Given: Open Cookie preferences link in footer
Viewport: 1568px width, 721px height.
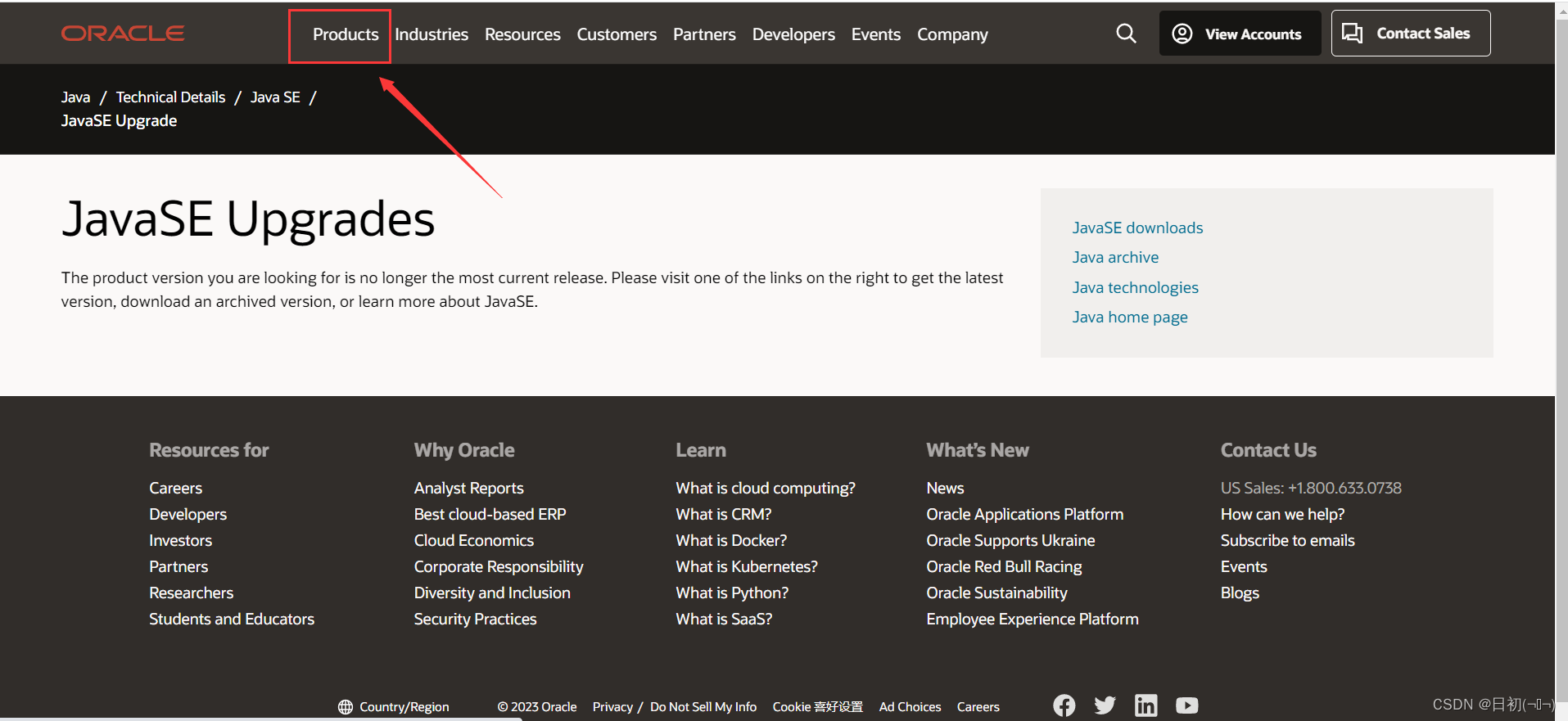Looking at the screenshot, I should (x=817, y=706).
